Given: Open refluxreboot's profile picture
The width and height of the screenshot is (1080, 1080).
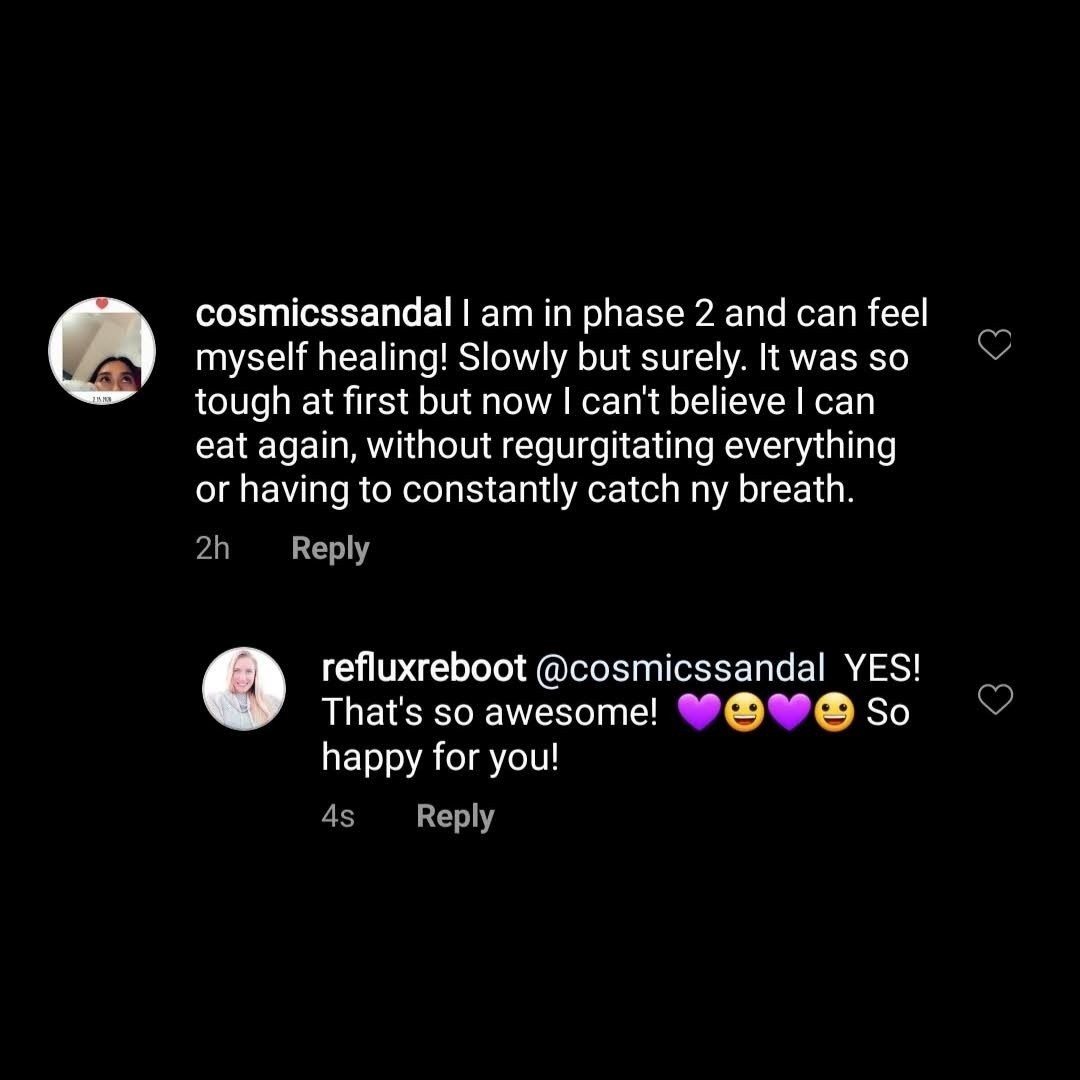Looking at the screenshot, I should (244, 688).
